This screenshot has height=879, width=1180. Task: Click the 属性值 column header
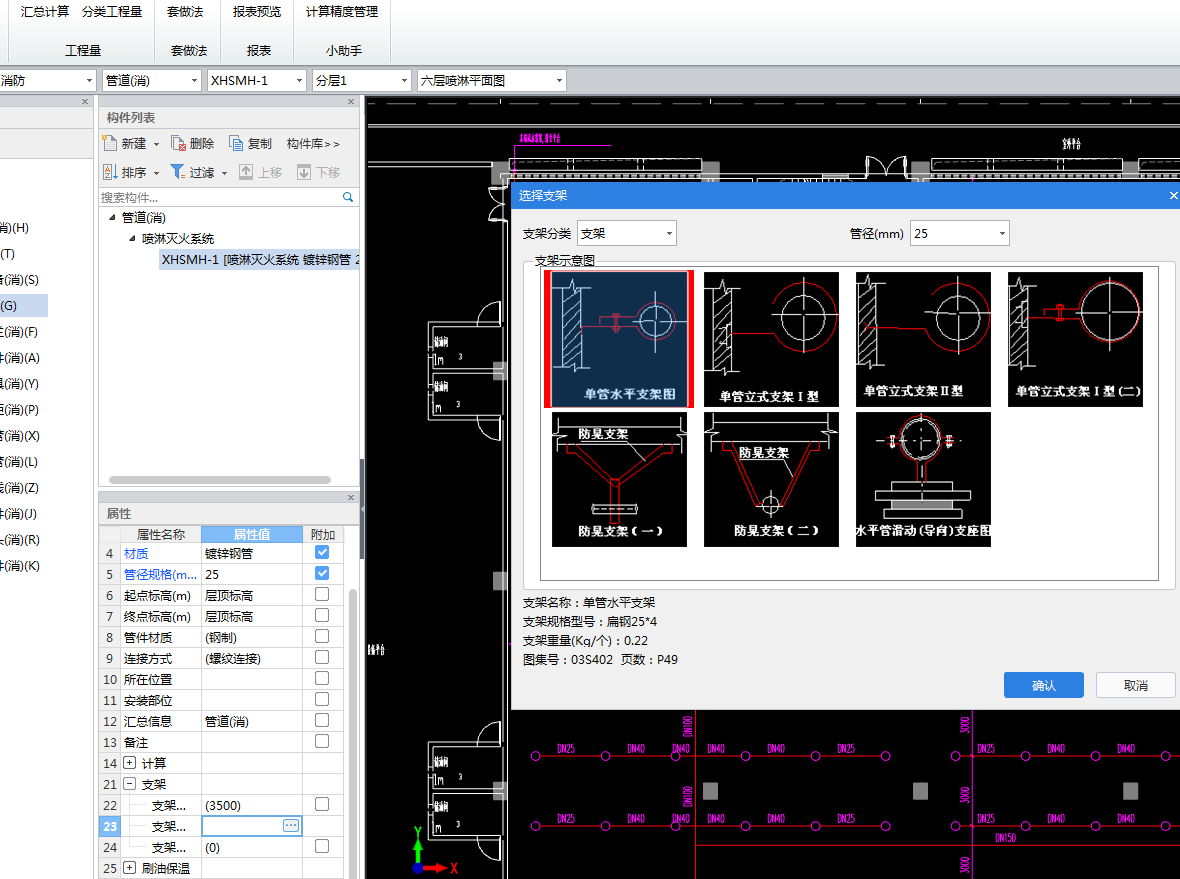click(x=252, y=534)
